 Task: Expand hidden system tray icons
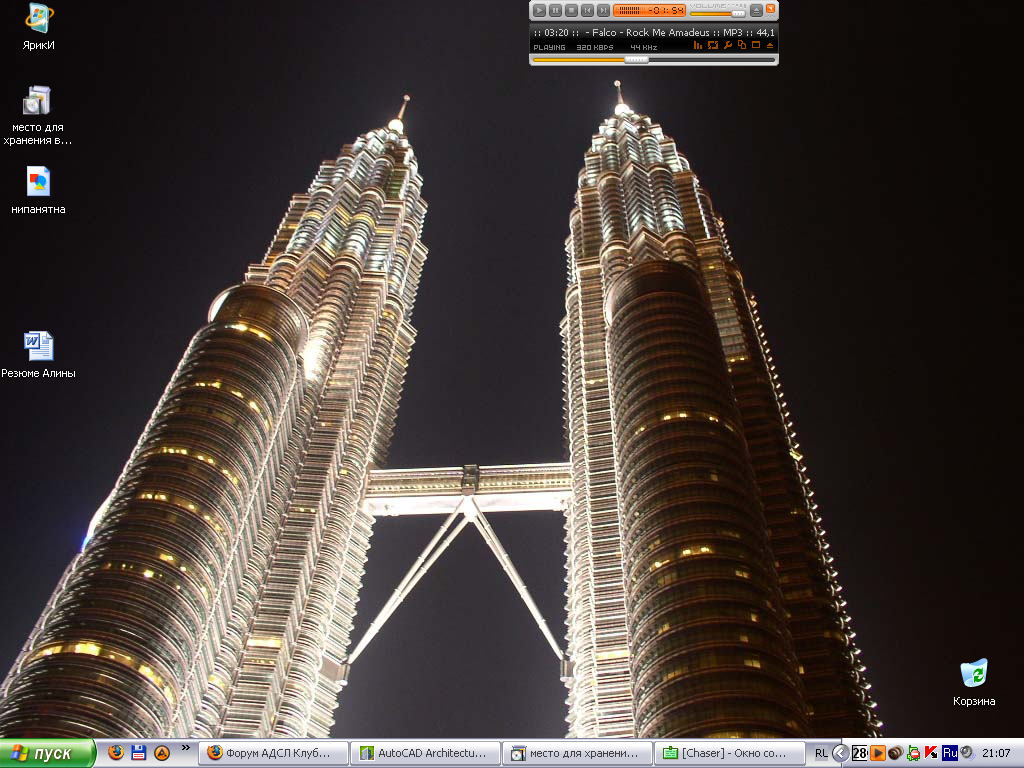point(841,753)
